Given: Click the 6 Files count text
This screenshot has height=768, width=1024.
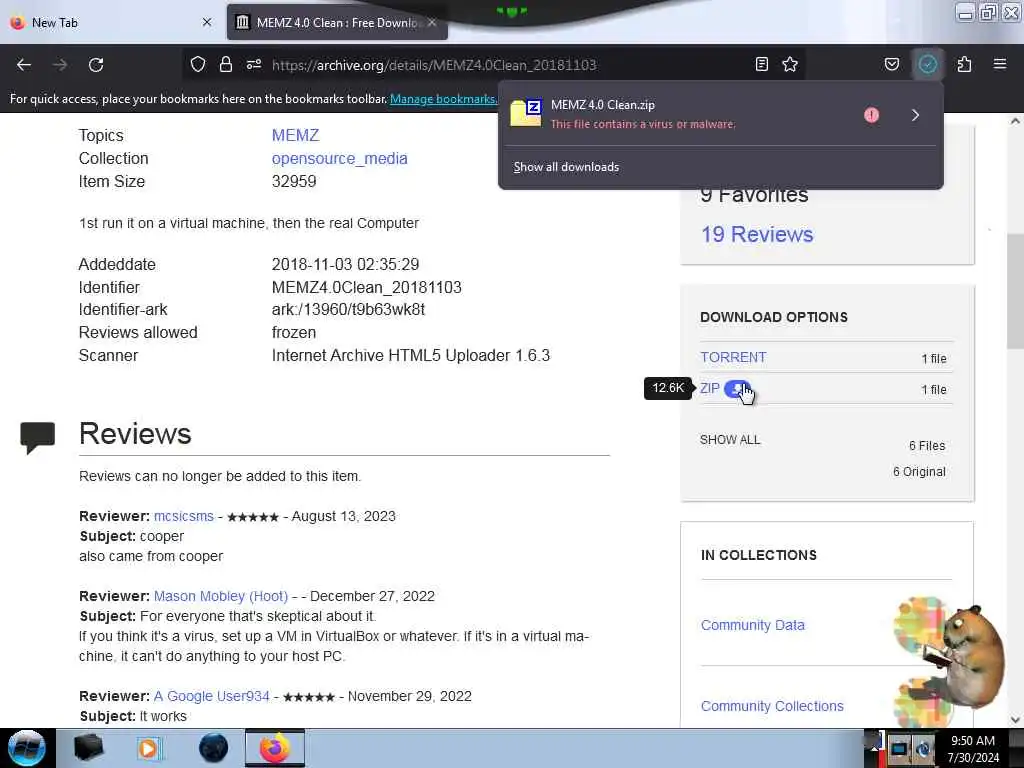Looking at the screenshot, I should pyautogui.click(x=927, y=446).
